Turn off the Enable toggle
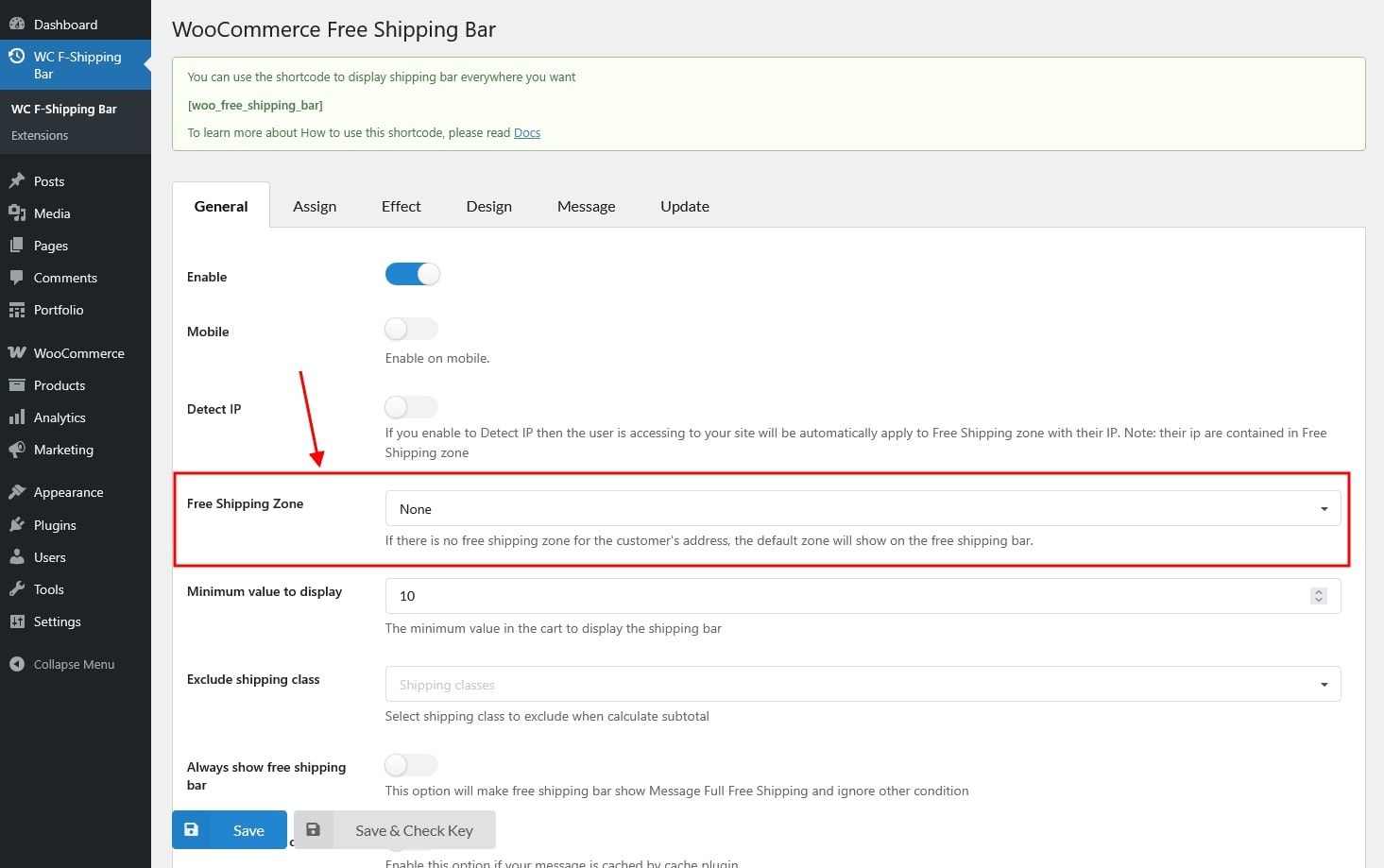 pos(412,275)
